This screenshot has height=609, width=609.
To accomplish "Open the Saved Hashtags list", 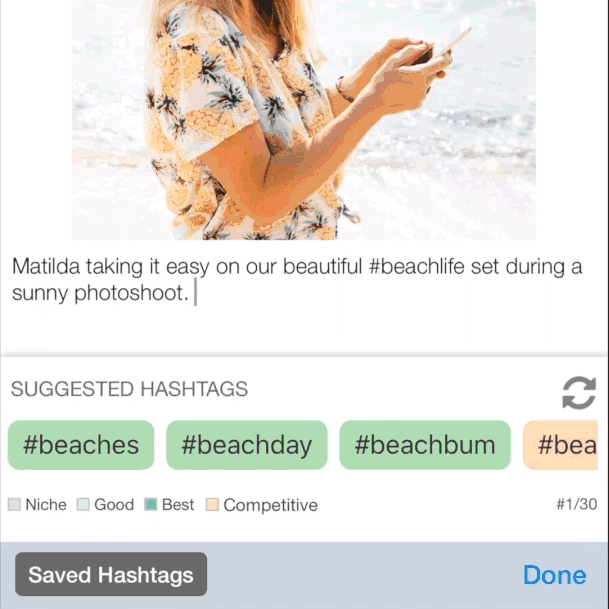I will [111, 575].
